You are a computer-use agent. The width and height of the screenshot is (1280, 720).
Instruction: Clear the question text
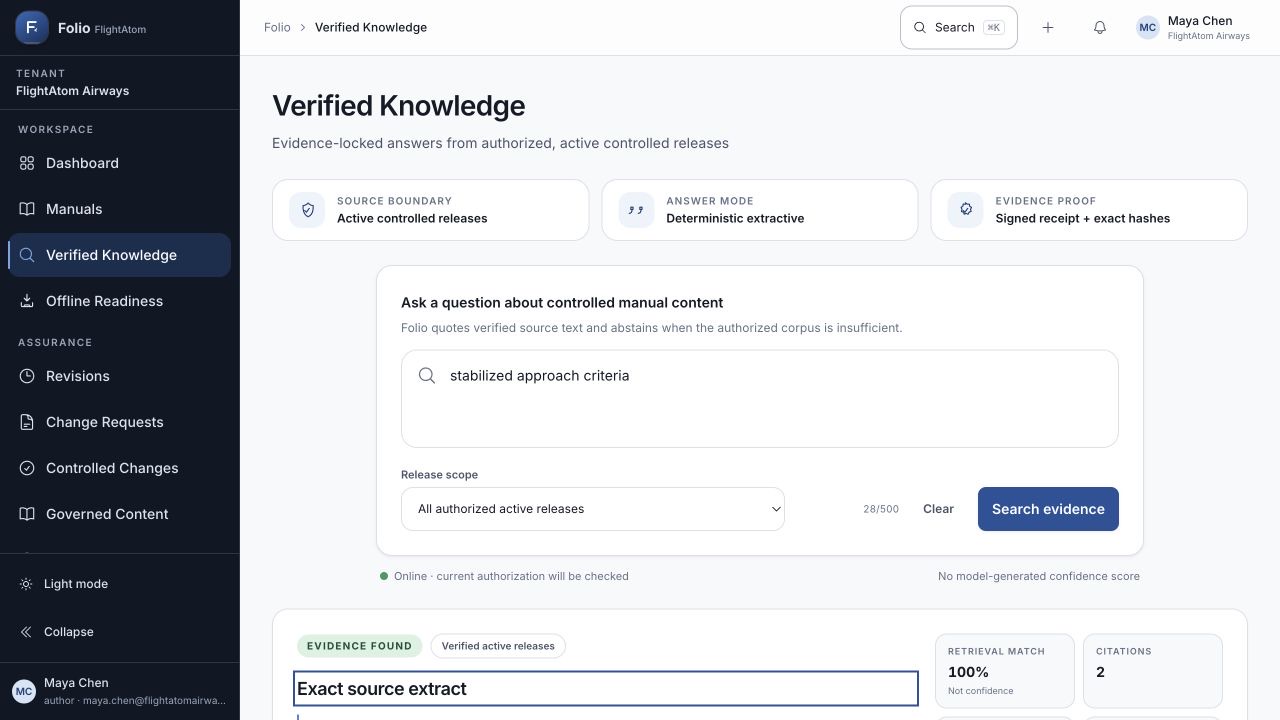938,509
